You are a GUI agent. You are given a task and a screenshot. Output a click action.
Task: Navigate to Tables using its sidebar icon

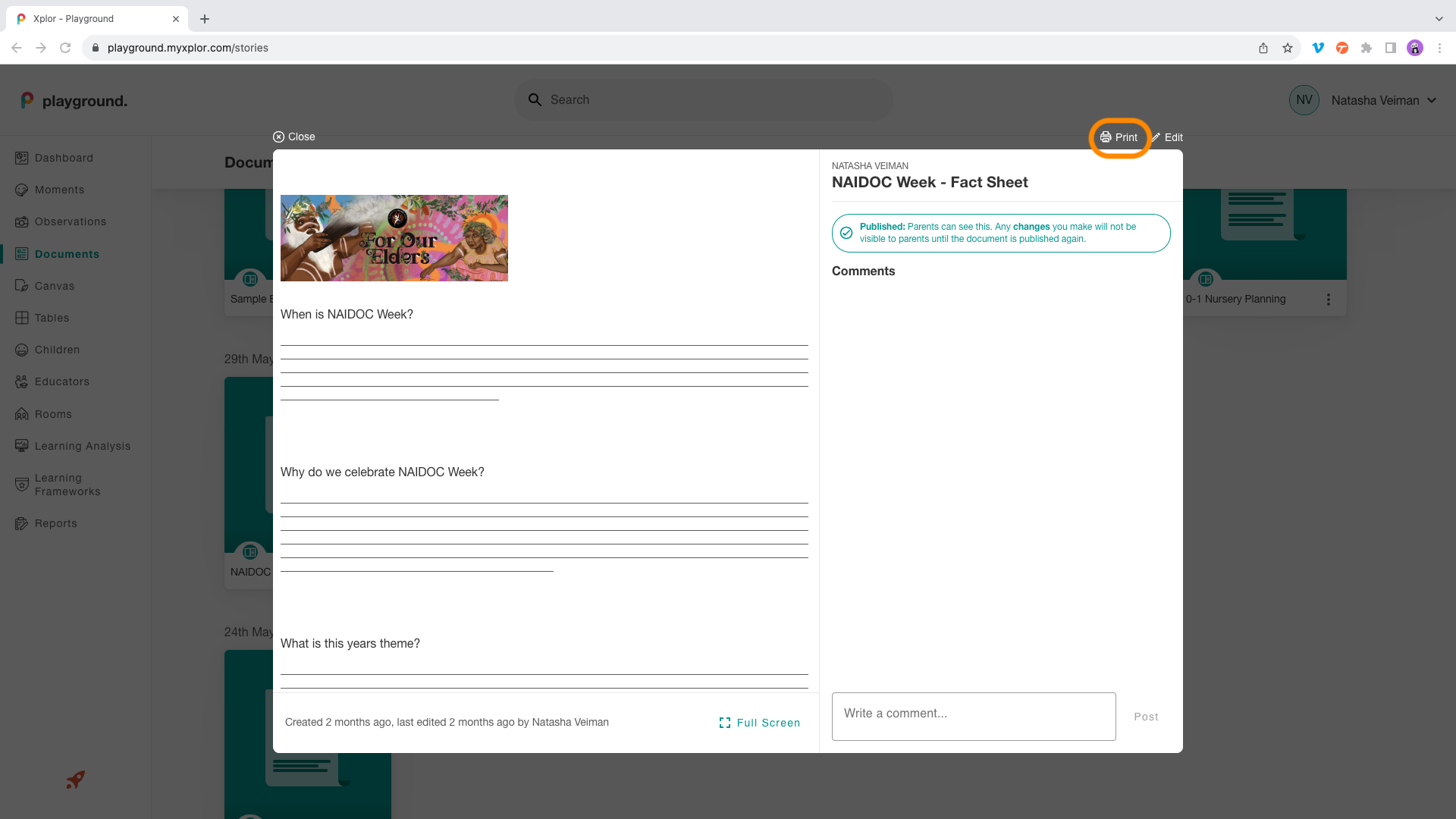pos(21,318)
